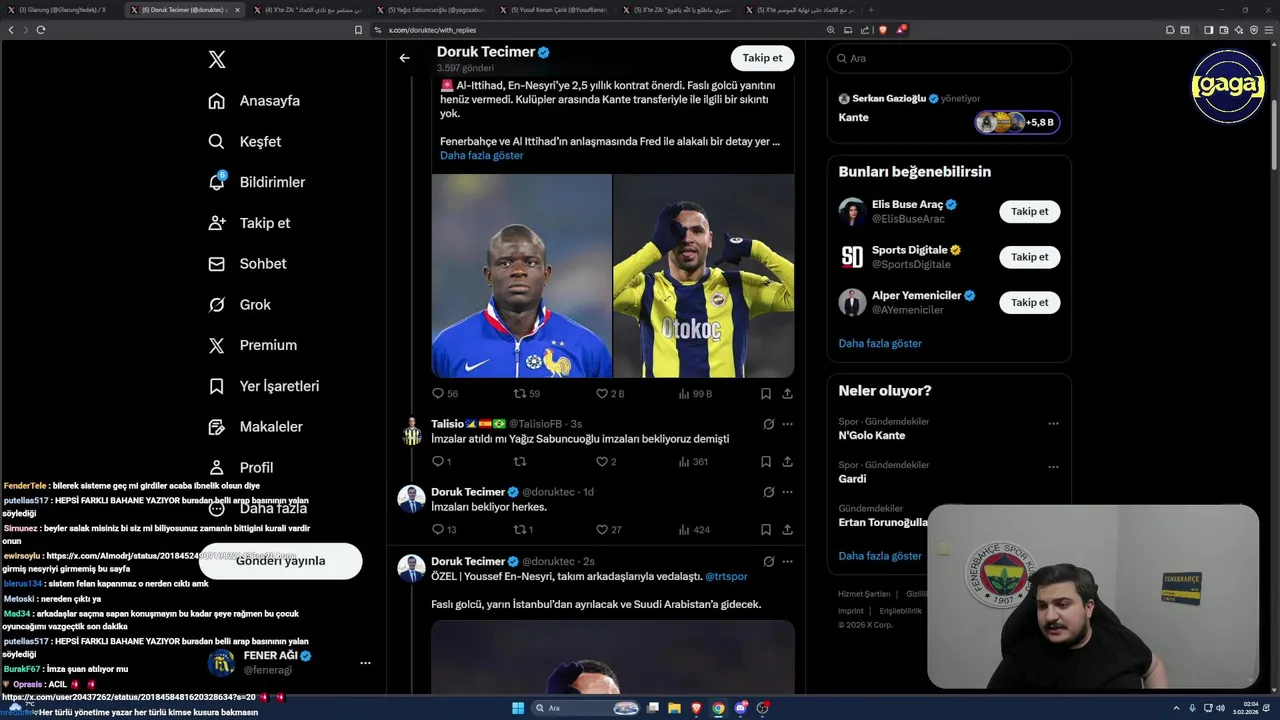Screen dimensions: 1280x720
Task: Open Grok icon on the ÖZEL En-Nesyri tweet
Action: tap(768, 562)
